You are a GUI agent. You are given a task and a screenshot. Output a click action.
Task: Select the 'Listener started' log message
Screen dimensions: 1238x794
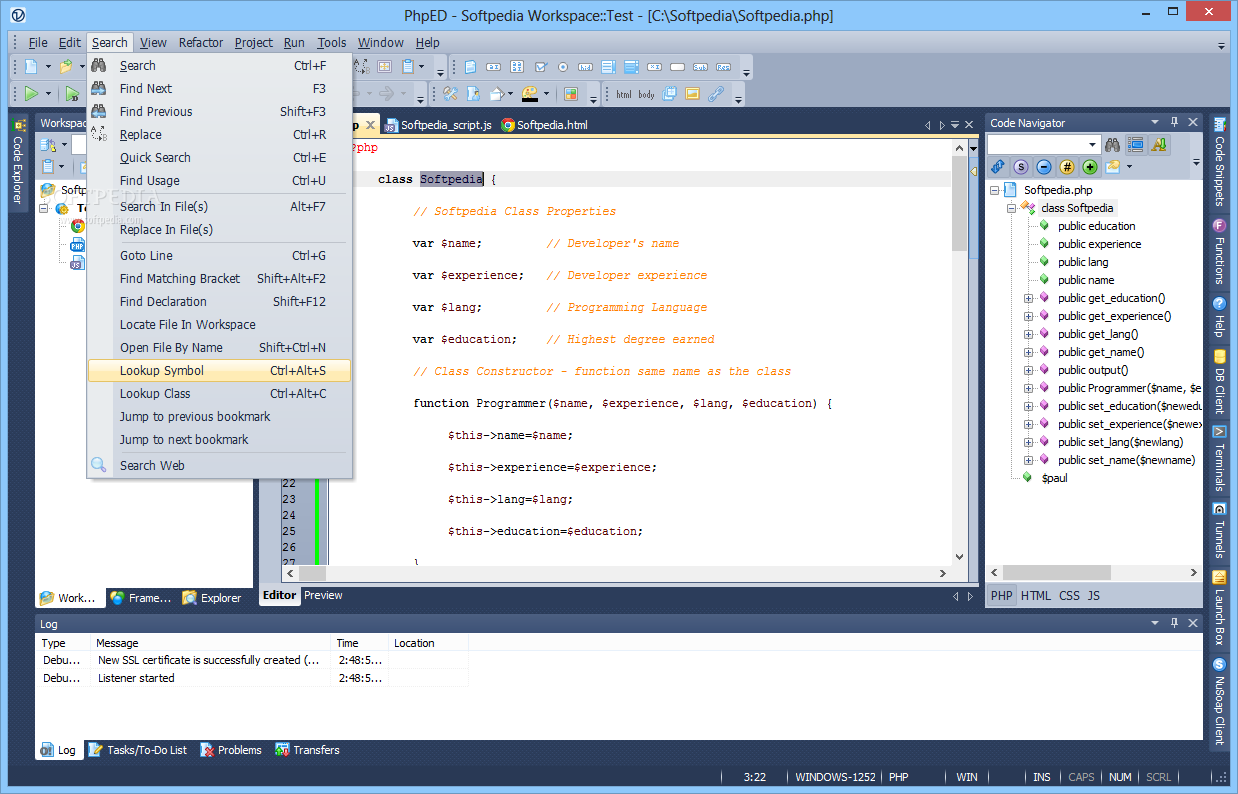click(136, 678)
